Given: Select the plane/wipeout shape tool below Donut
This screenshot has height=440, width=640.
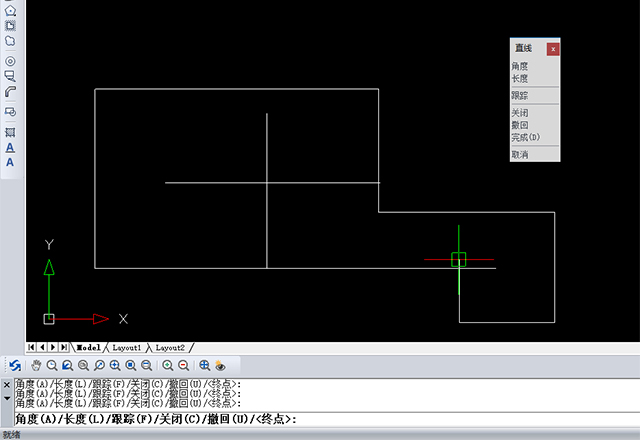Looking at the screenshot, I should 10,76.
